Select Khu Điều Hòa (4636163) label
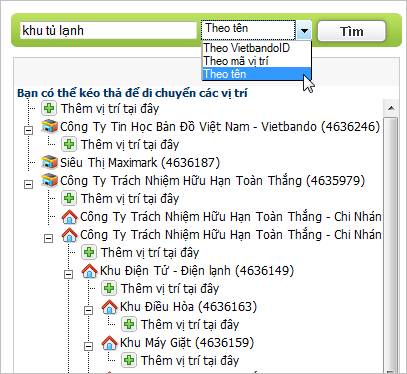 pos(189,307)
